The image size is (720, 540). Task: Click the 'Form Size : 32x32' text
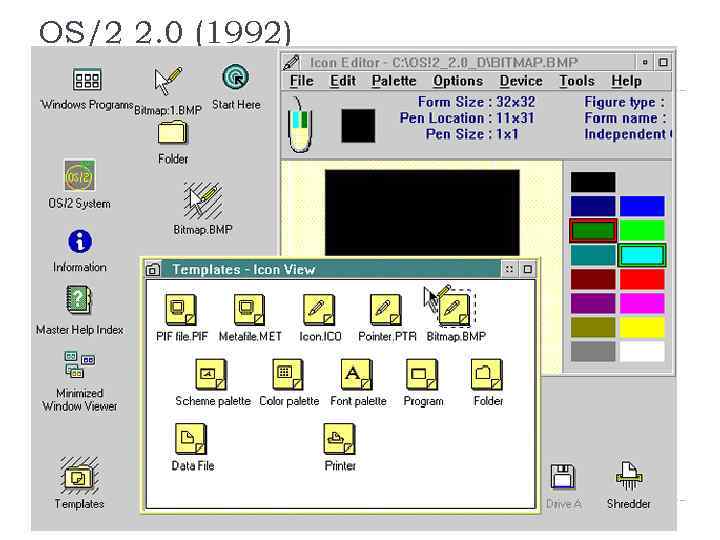[x=476, y=102]
